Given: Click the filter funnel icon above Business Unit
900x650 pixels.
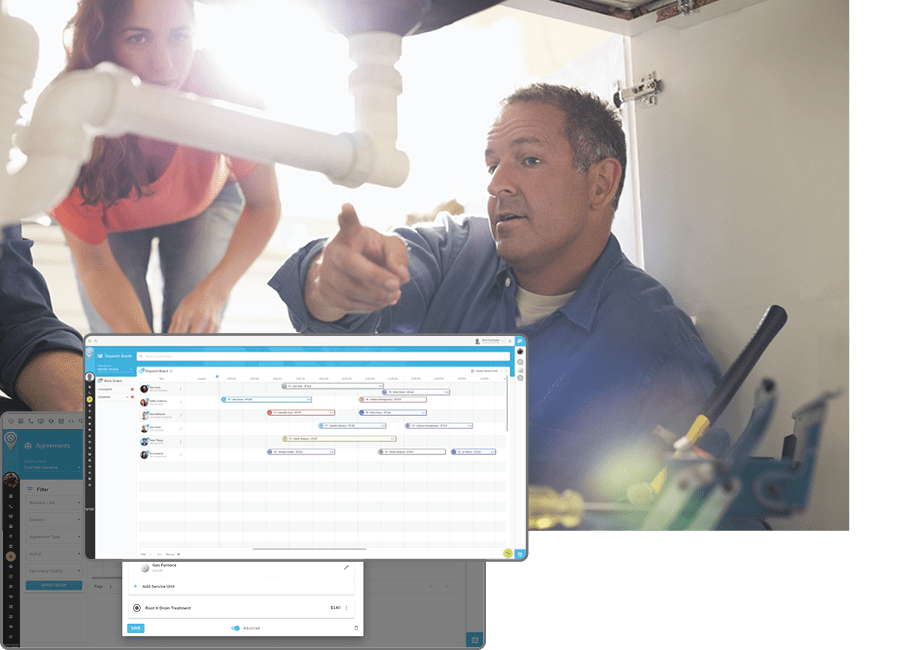Looking at the screenshot, I should pos(30,488).
